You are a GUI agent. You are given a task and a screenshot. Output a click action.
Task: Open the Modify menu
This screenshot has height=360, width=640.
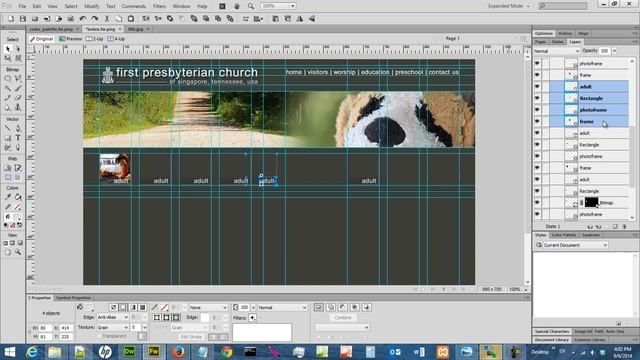click(91, 6)
